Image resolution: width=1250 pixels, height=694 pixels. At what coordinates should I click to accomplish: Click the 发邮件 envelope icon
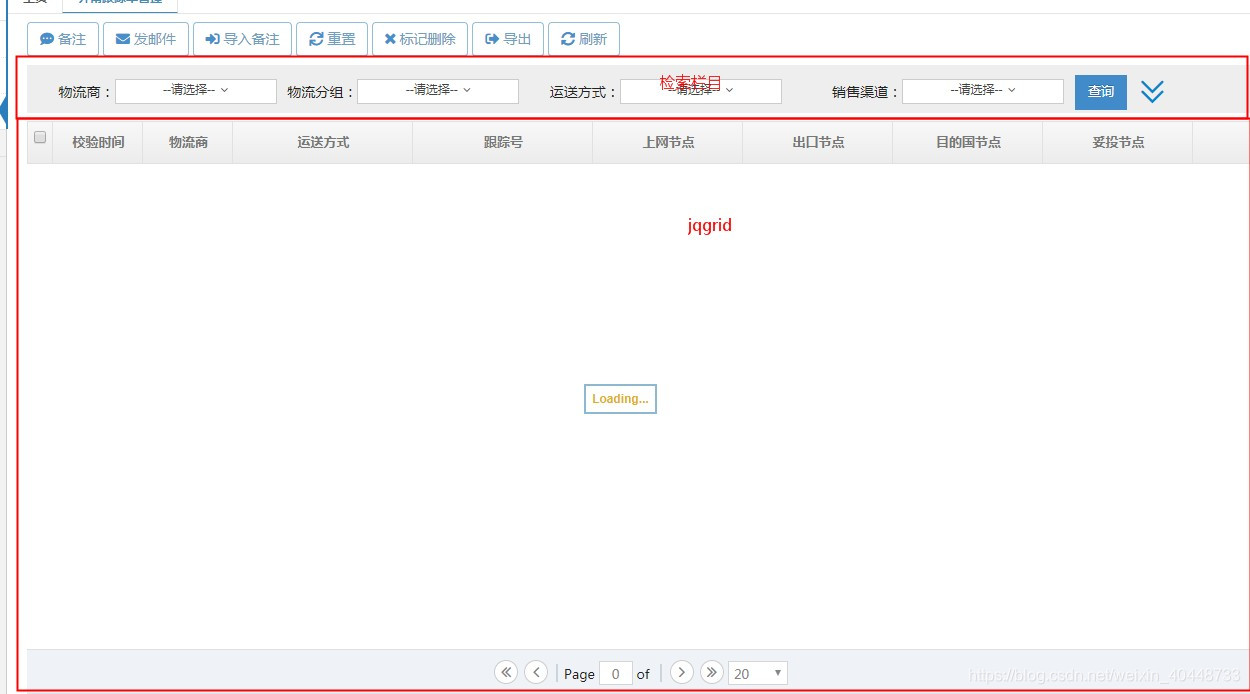click(x=120, y=39)
